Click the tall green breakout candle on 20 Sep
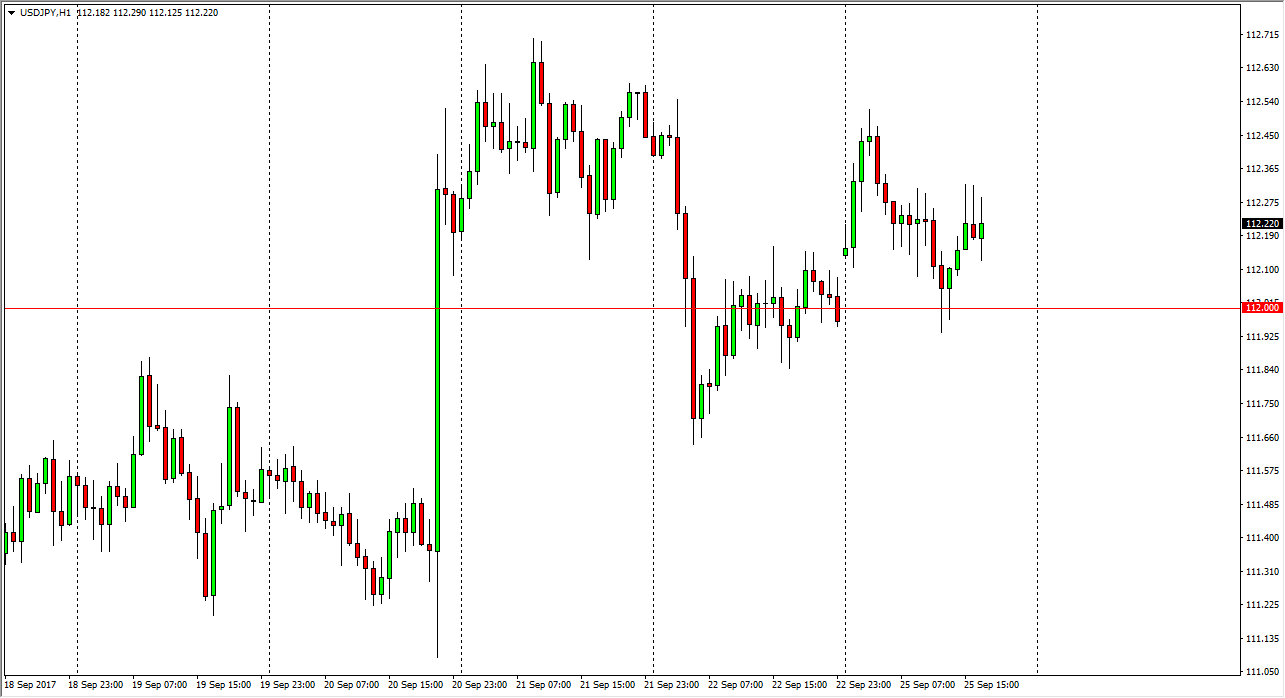 [437, 370]
